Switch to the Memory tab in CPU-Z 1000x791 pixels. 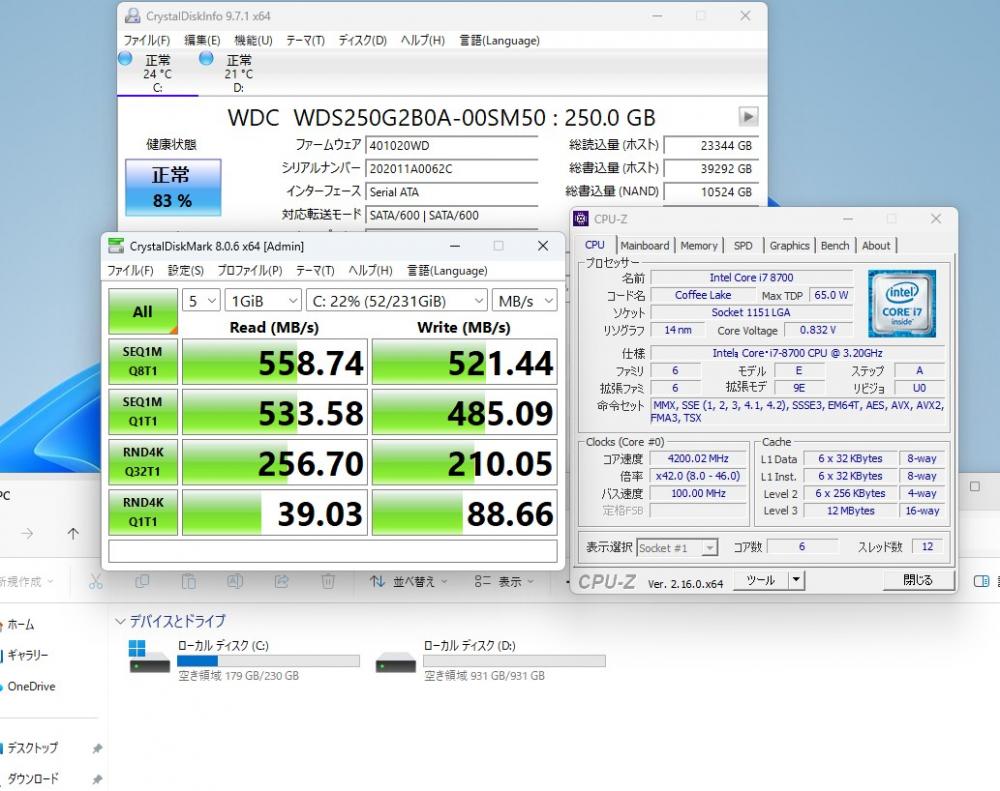click(x=698, y=246)
